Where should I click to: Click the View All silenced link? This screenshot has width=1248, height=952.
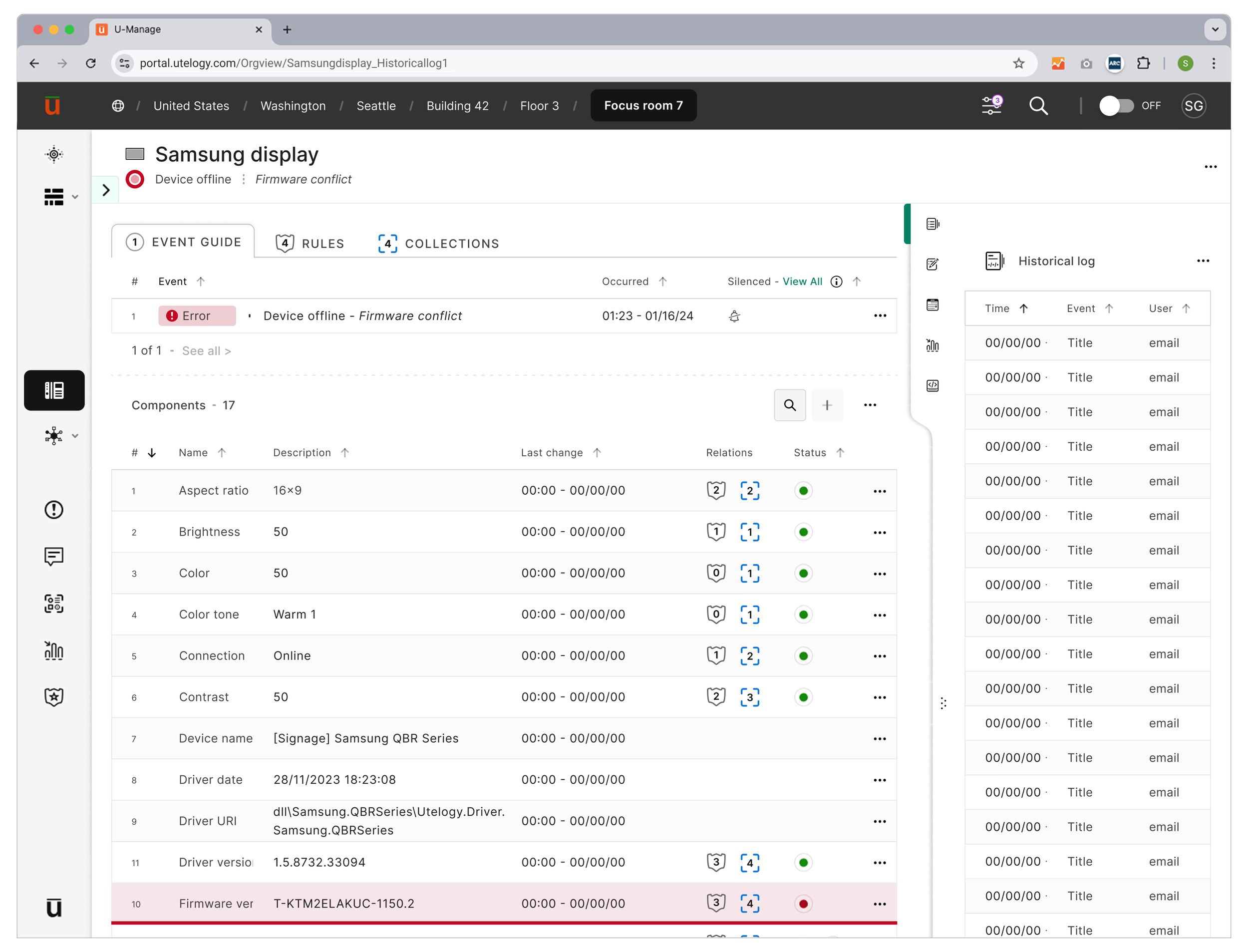tap(802, 282)
